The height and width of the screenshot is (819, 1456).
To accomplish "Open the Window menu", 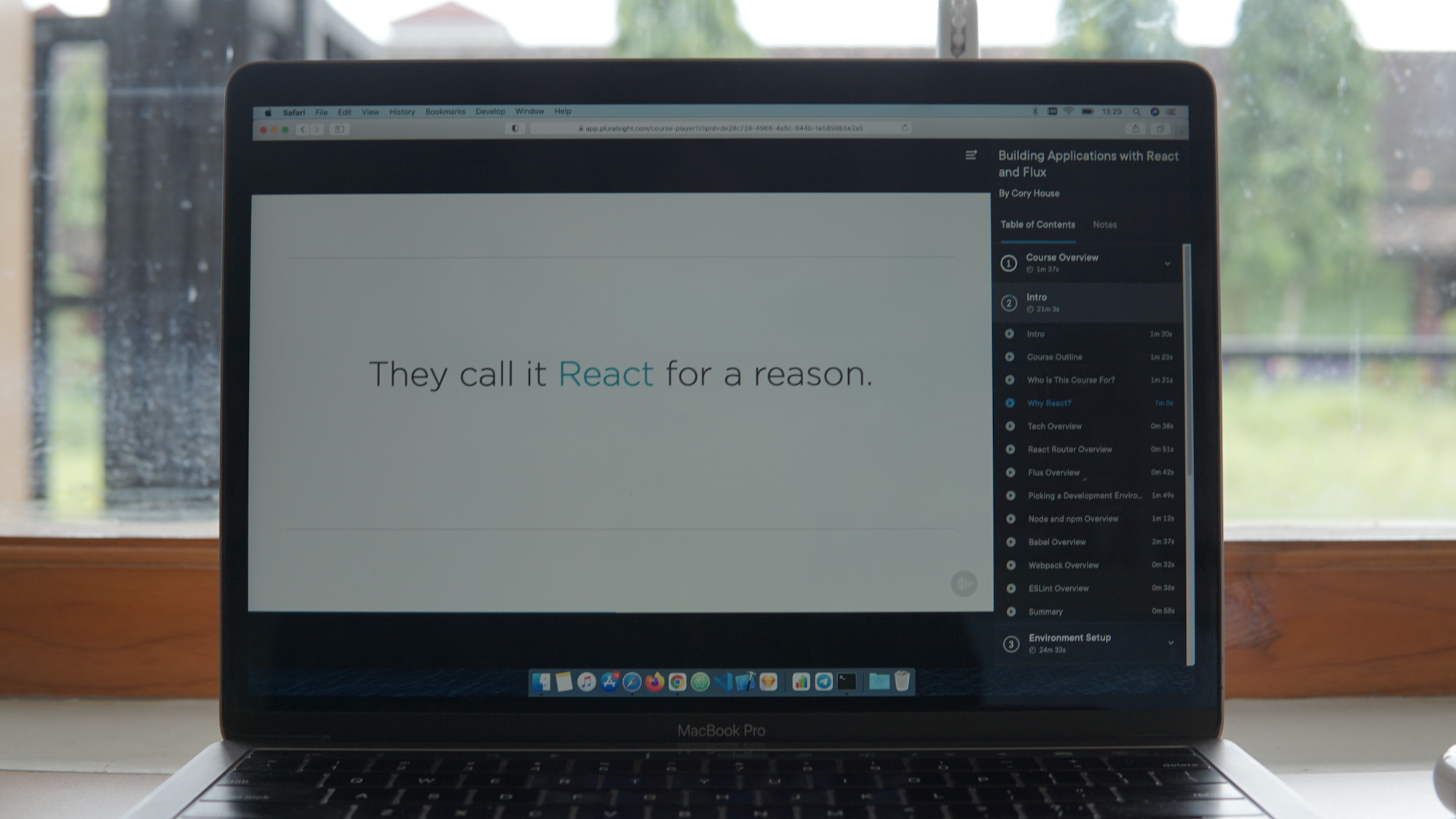I will pos(529,111).
